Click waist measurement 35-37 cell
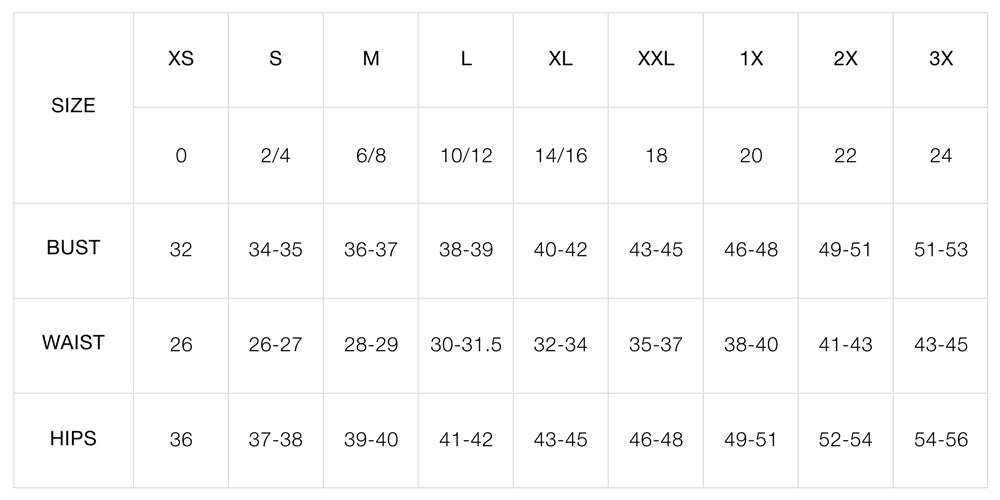1000x500 pixels. [656, 345]
